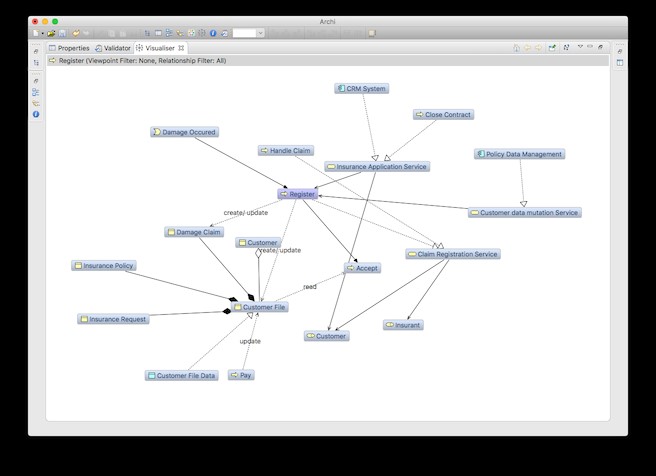Screen dimensions: 656x476
Task: Click the Outline view icon in toolbar
Action: point(169,33)
